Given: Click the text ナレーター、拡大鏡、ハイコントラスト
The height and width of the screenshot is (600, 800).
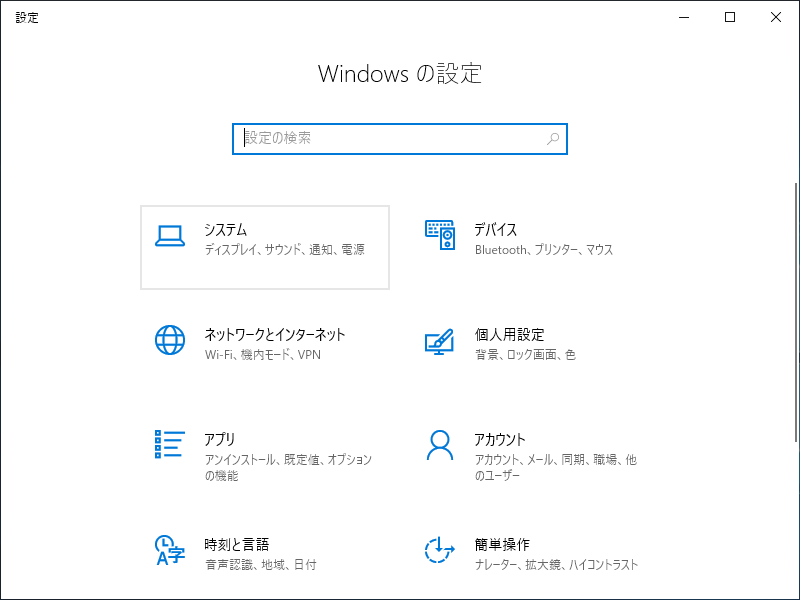Looking at the screenshot, I should coord(556,565).
